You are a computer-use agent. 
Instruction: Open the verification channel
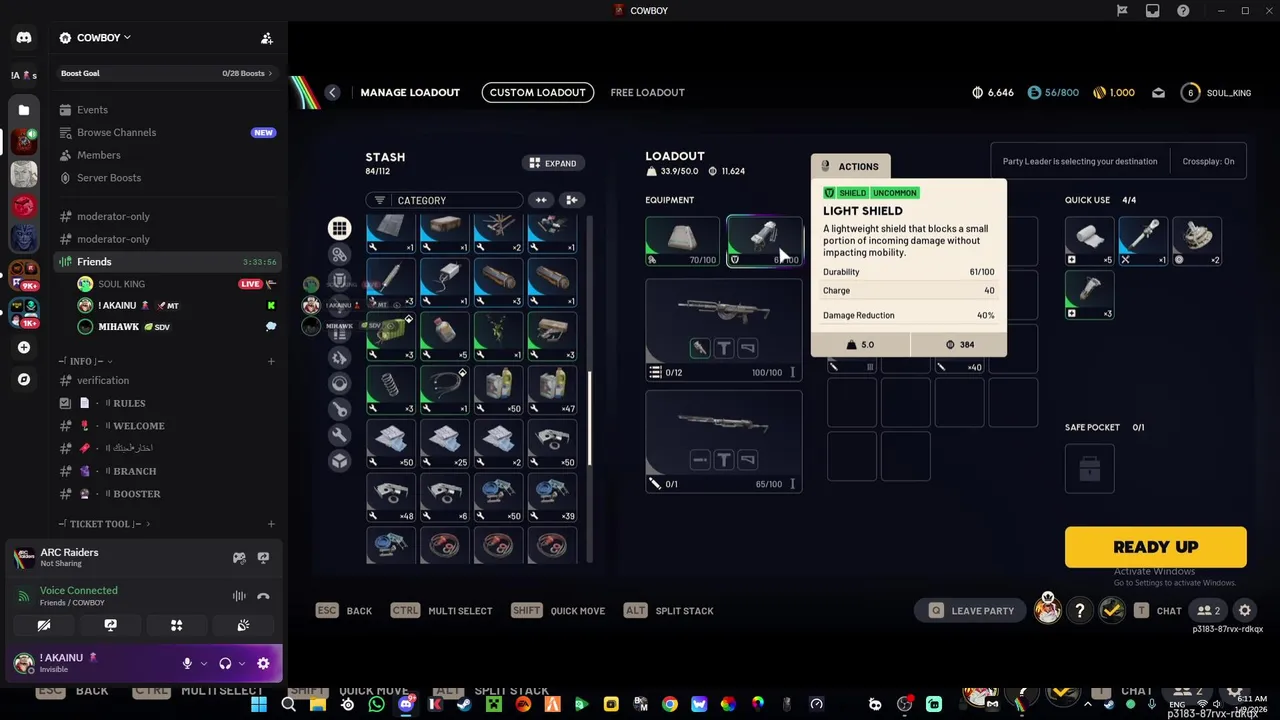point(168,380)
